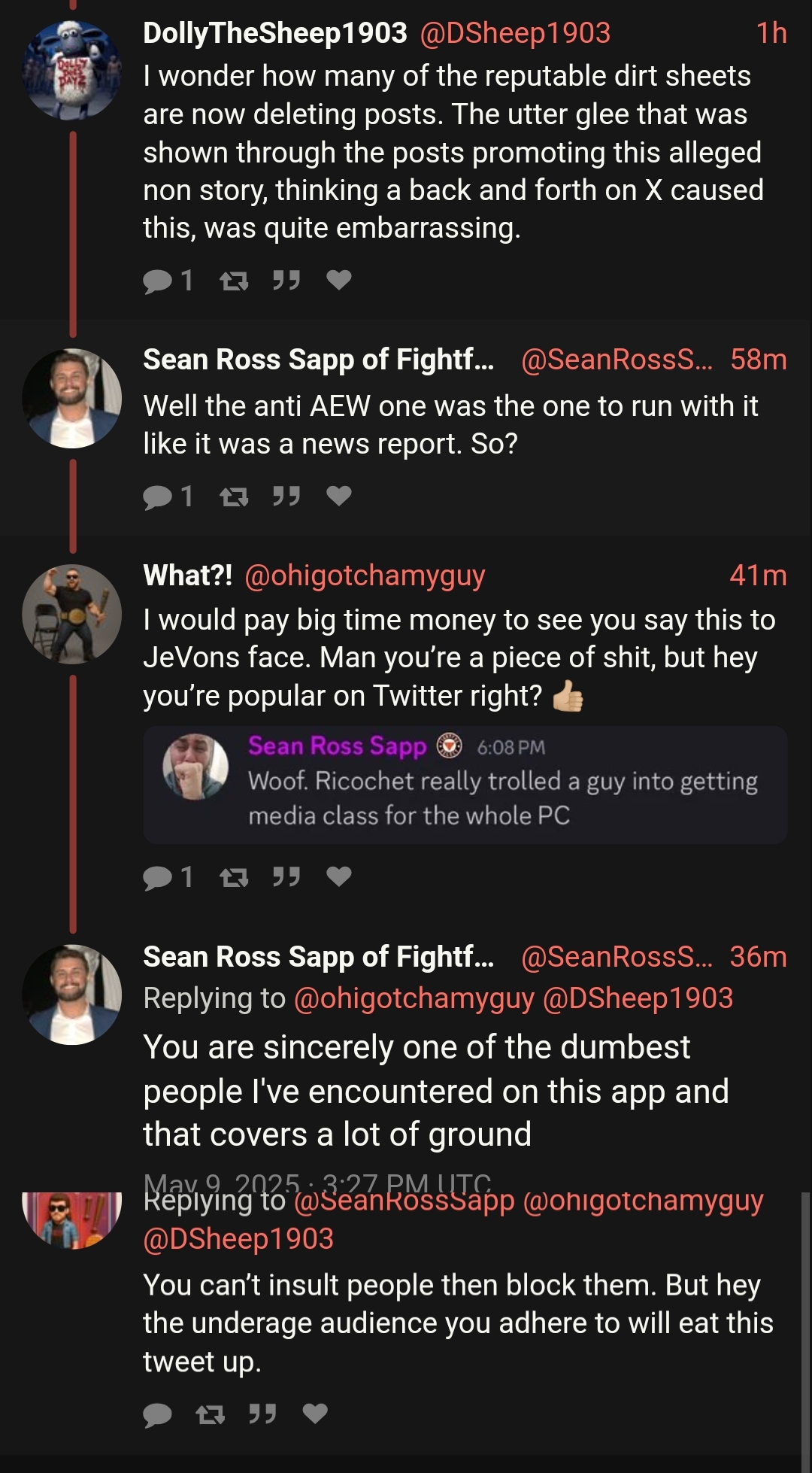Image resolution: width=812 pixels, height=1473 pixels.
Task: Like the 'anti AEW one' post
Action: pos(339,497)
